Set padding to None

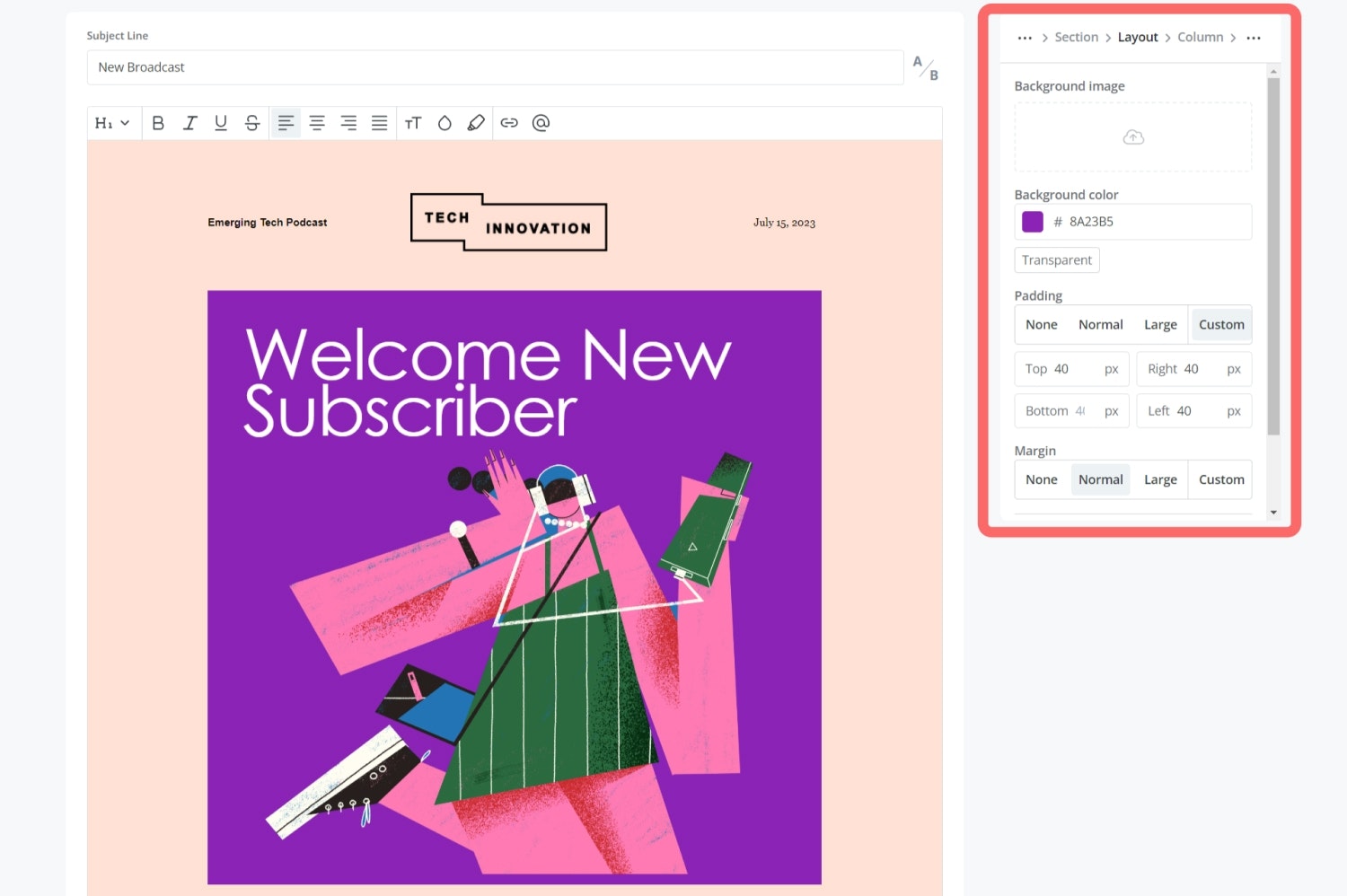pyautogui.click(x=1041, y=325)
